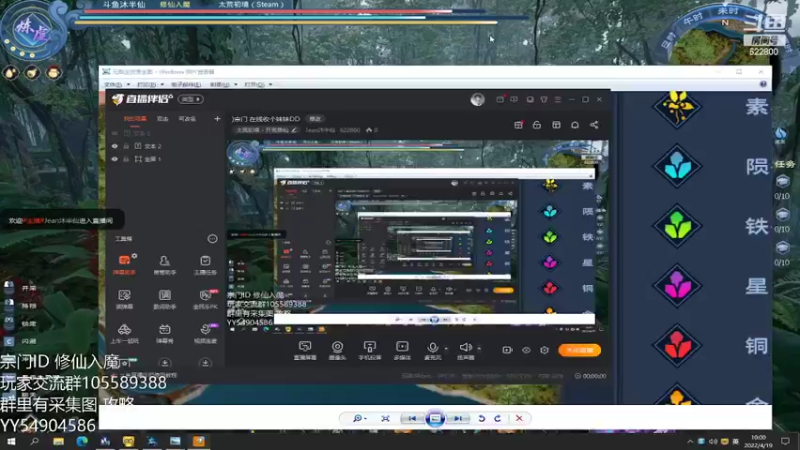
Task: Toggle the lock on the 文本 2 source
Action: click(126, 146)
